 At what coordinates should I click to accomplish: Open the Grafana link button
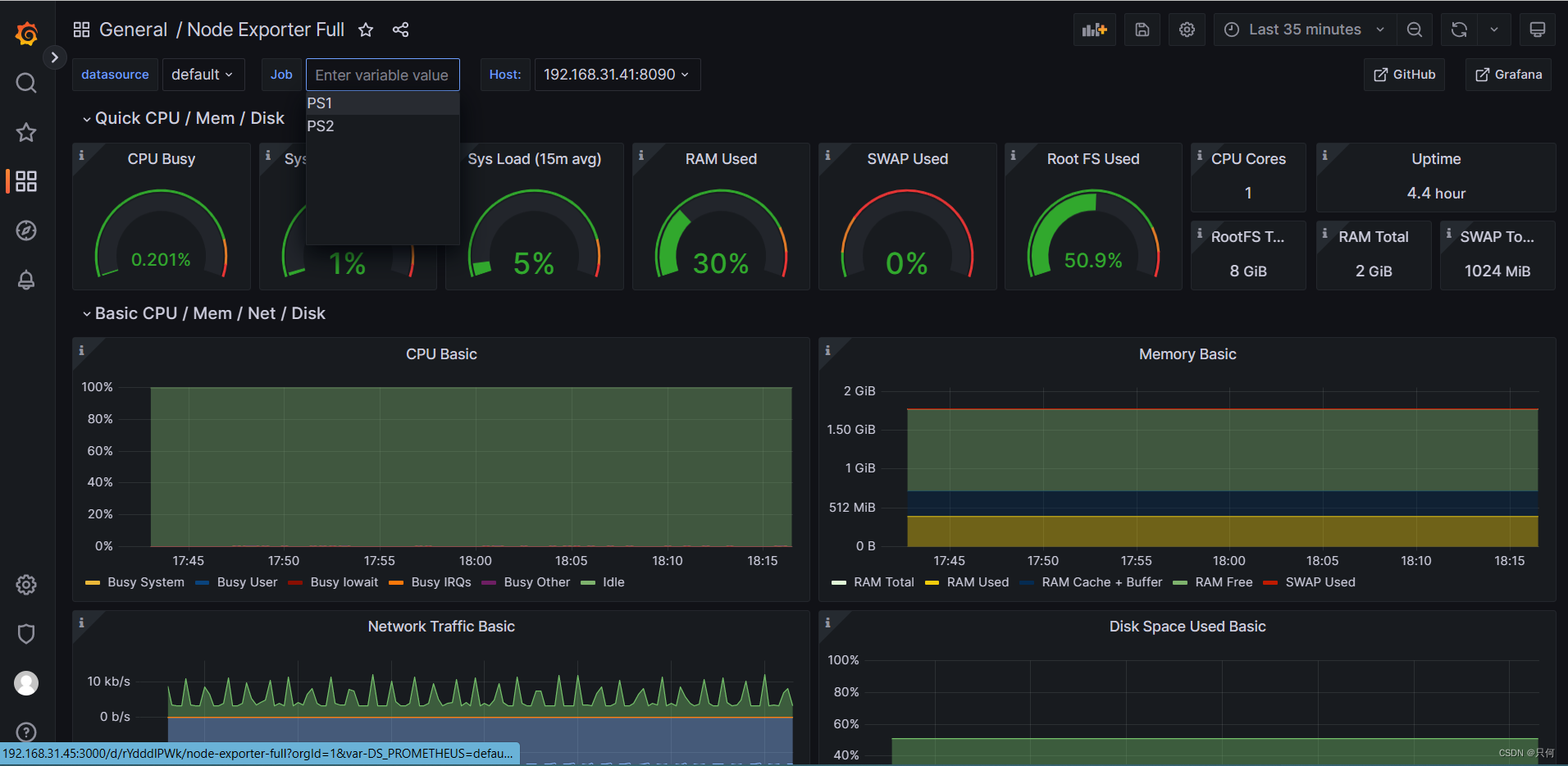pos(1508,75)
